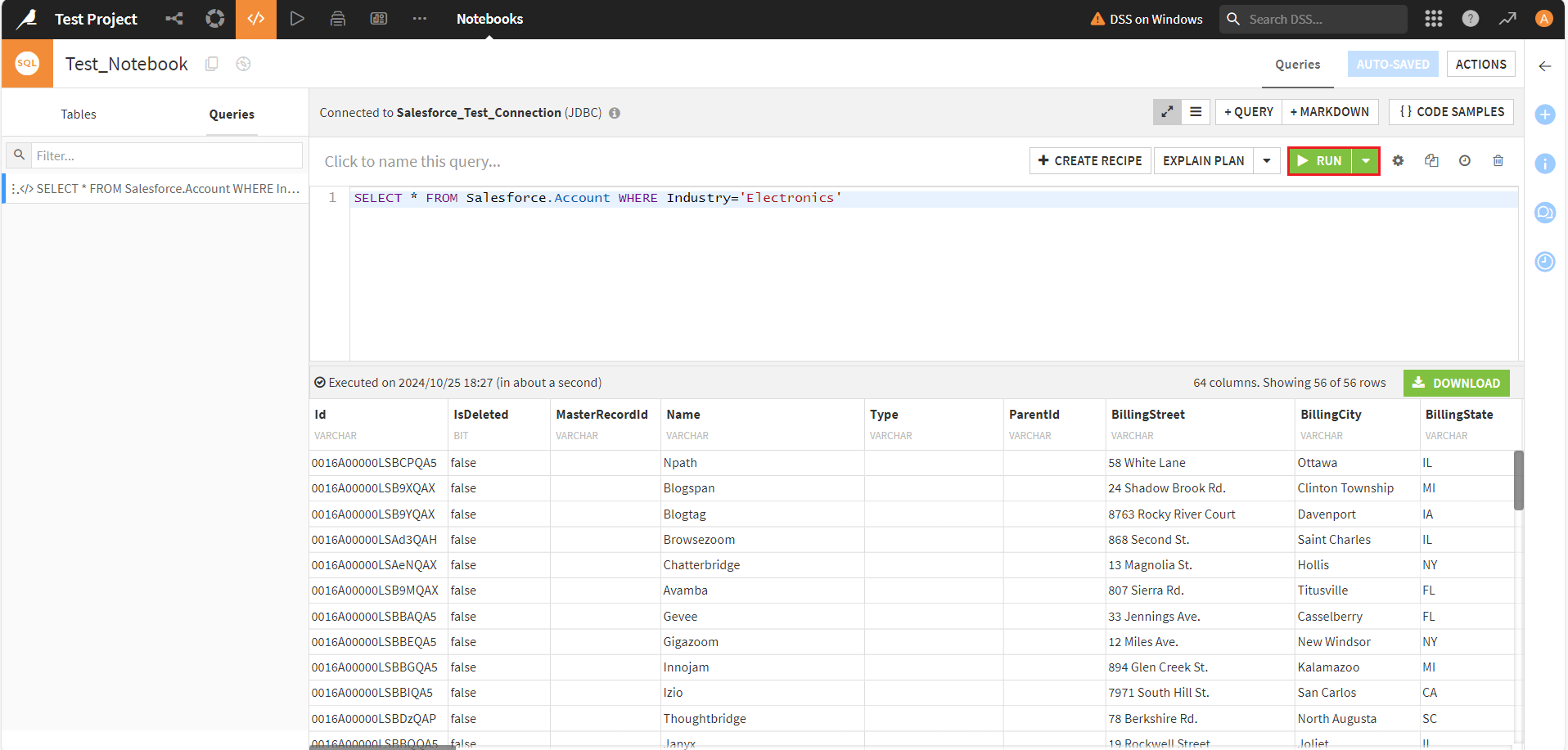Open the query settings gear icon
Viewport: 1568px width, 750px height.
pos(1398,161)
